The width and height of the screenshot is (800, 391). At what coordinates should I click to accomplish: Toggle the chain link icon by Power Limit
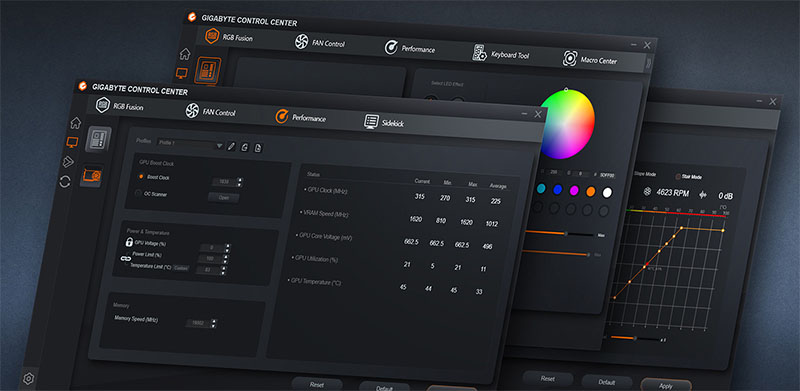coord(126,259)
